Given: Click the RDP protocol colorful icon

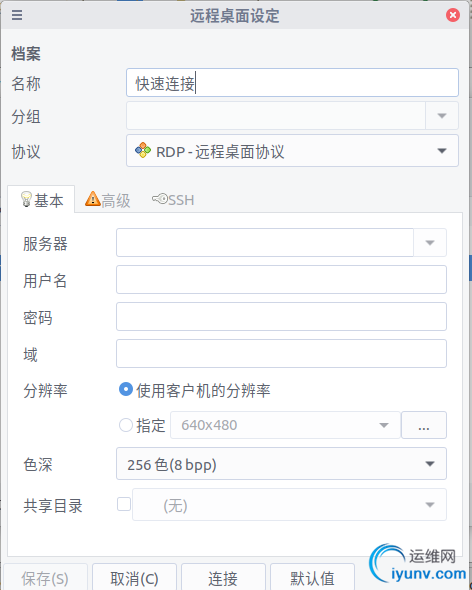Looking at the screenshot, I should click(x=143, y=150).
